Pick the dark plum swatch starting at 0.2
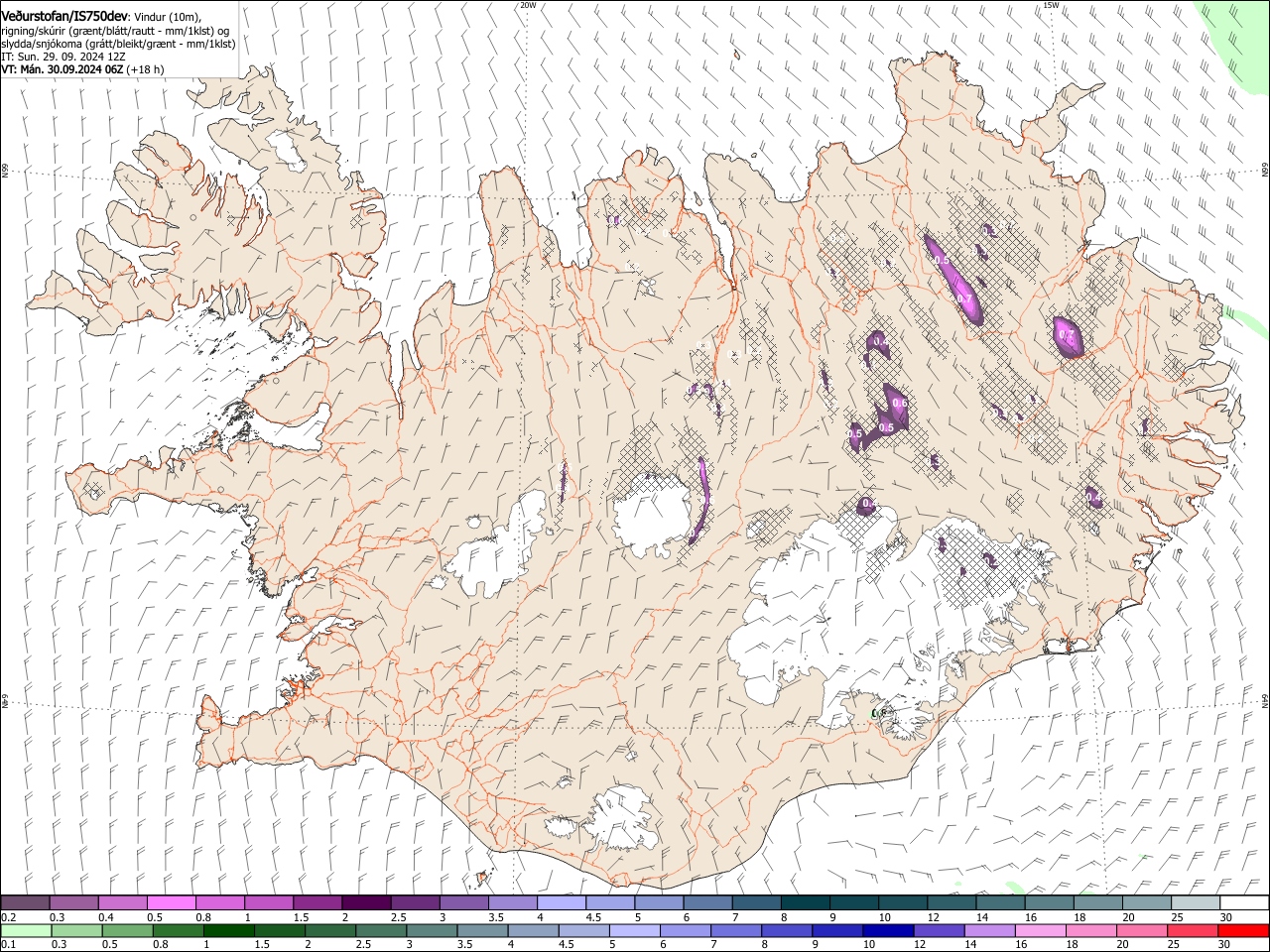1270x952 pixels. point(25,903)
